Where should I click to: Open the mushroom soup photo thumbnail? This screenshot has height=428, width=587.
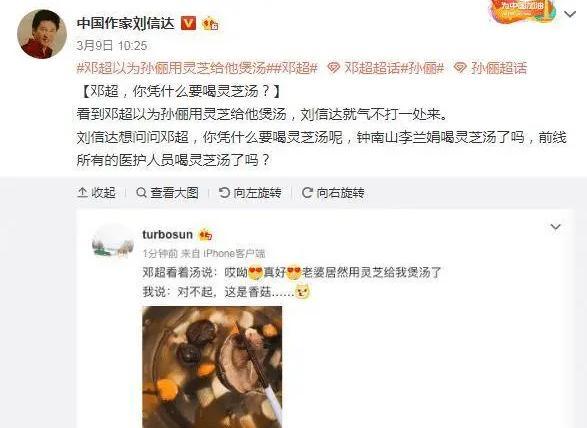tap(212, 367)
